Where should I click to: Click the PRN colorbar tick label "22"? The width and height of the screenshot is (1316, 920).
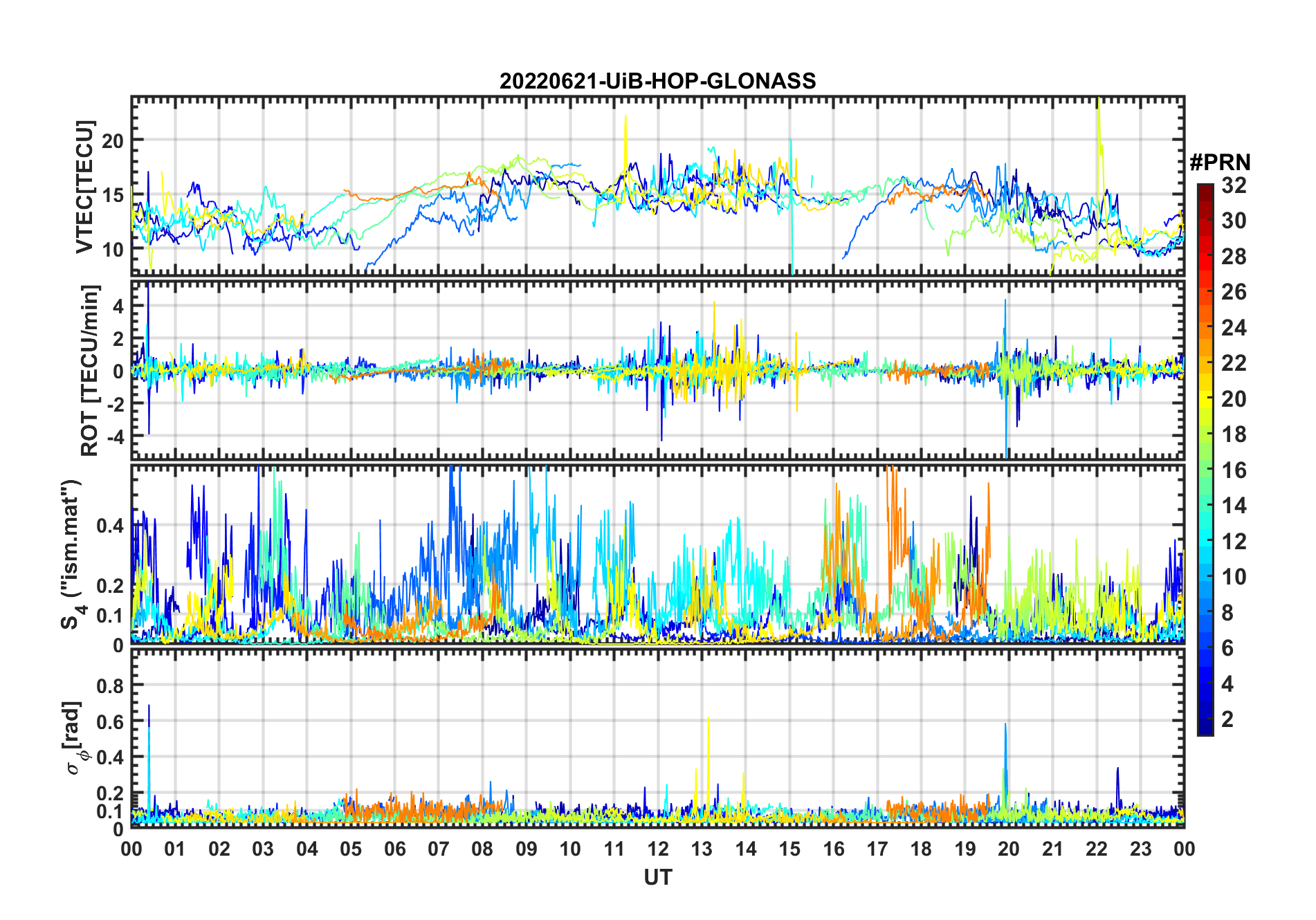[x=1234, y=363]
